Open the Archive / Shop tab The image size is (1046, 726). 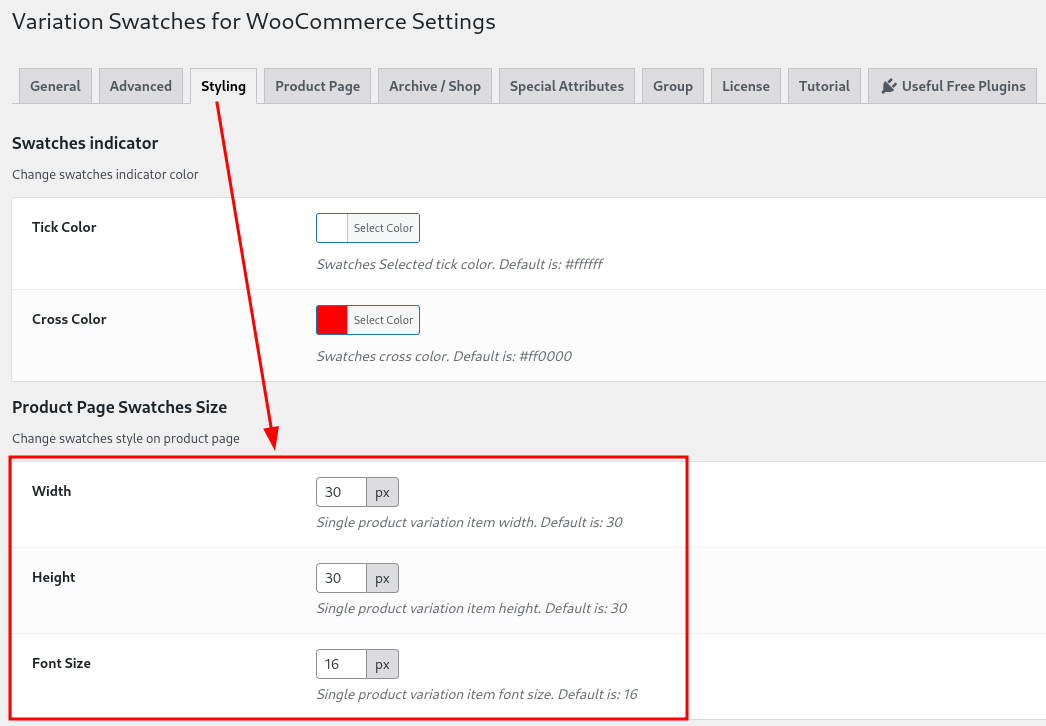pos(435,86)
